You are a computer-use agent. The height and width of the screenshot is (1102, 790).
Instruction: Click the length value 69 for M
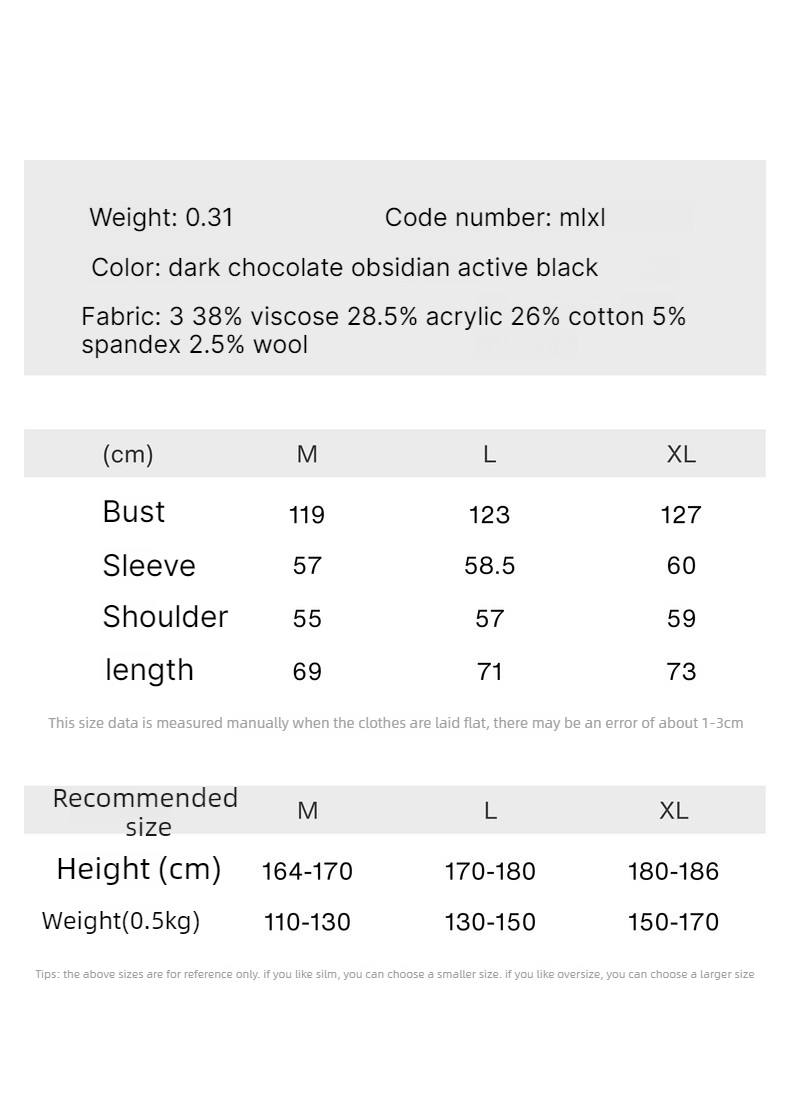click(307, 671)
